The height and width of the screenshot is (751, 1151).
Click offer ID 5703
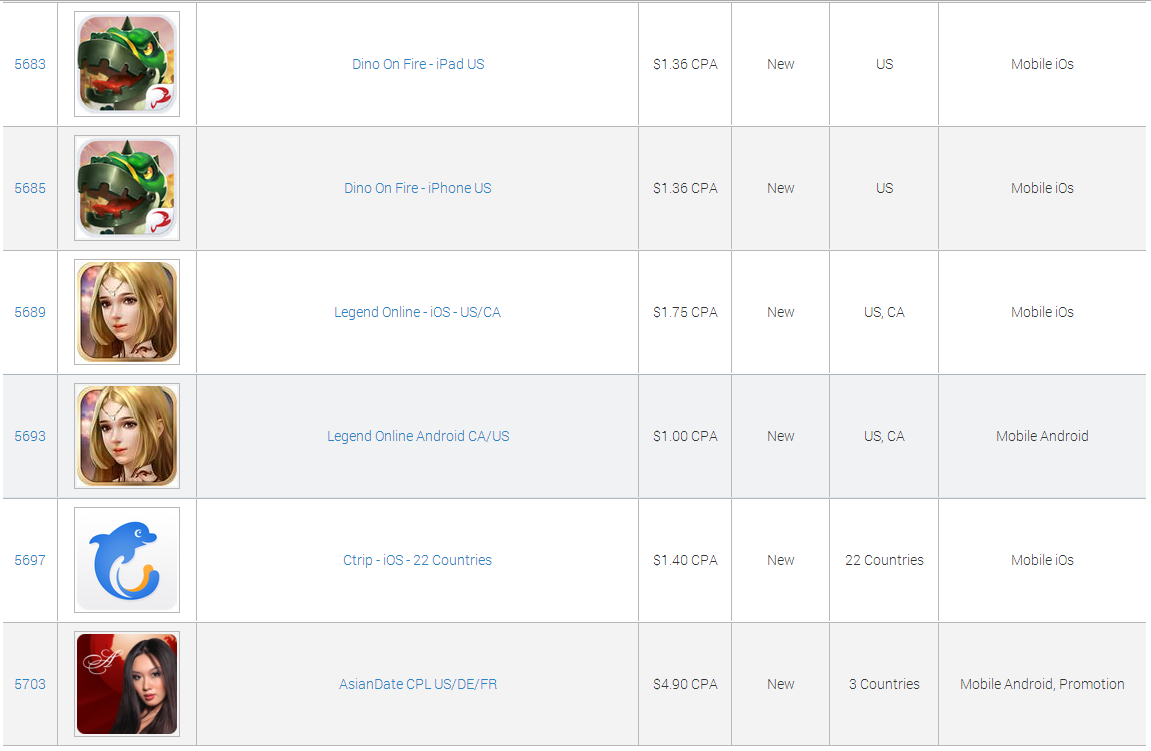coord(30,684)
